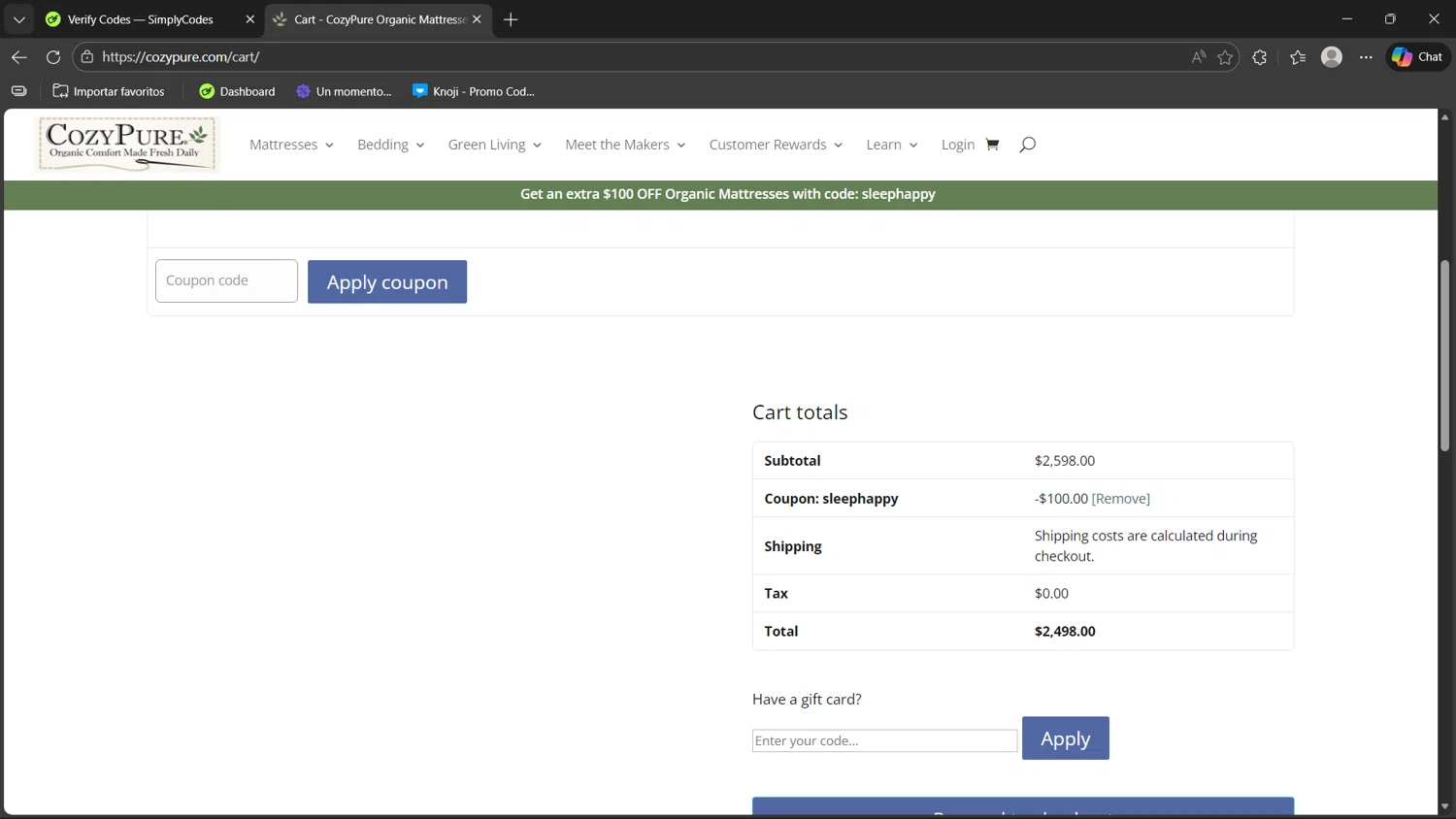Select the -$100.00 coupon discount
The width and height of the screenshot is (1456, 819).
[1061, 499]
